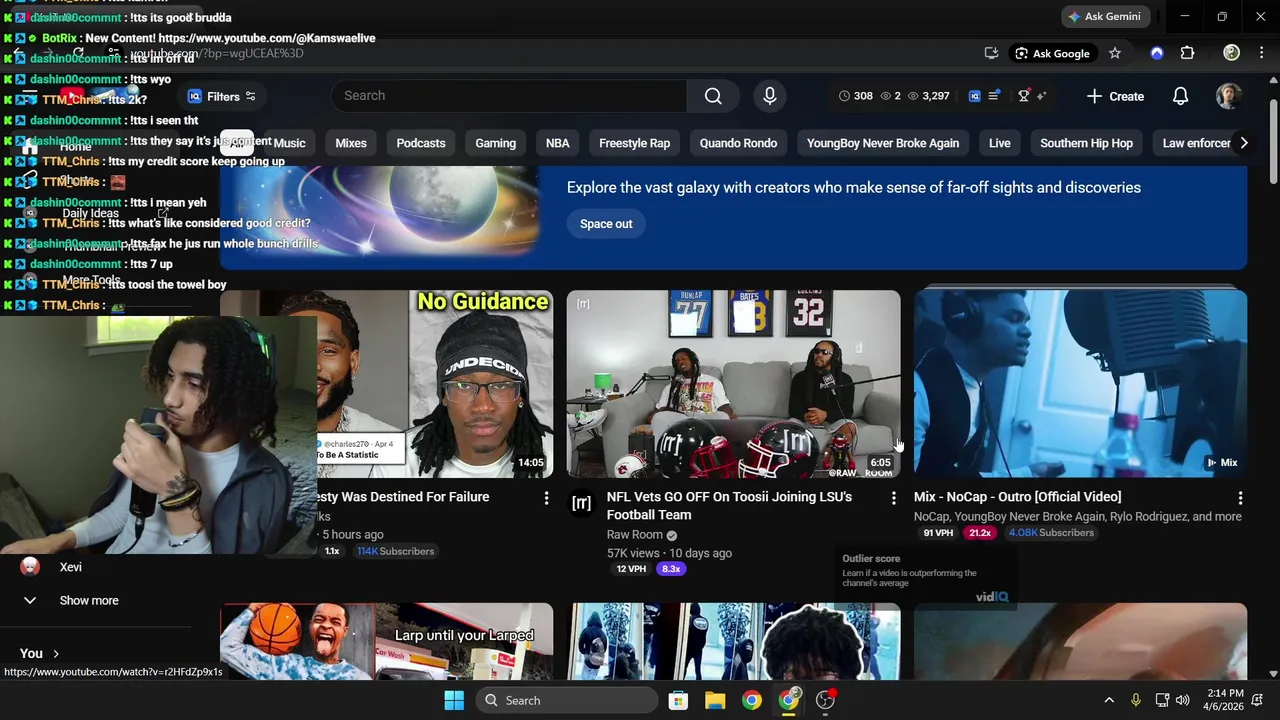
Task: Click the 21.2x outlier score badge
Action: pos(980,533)
